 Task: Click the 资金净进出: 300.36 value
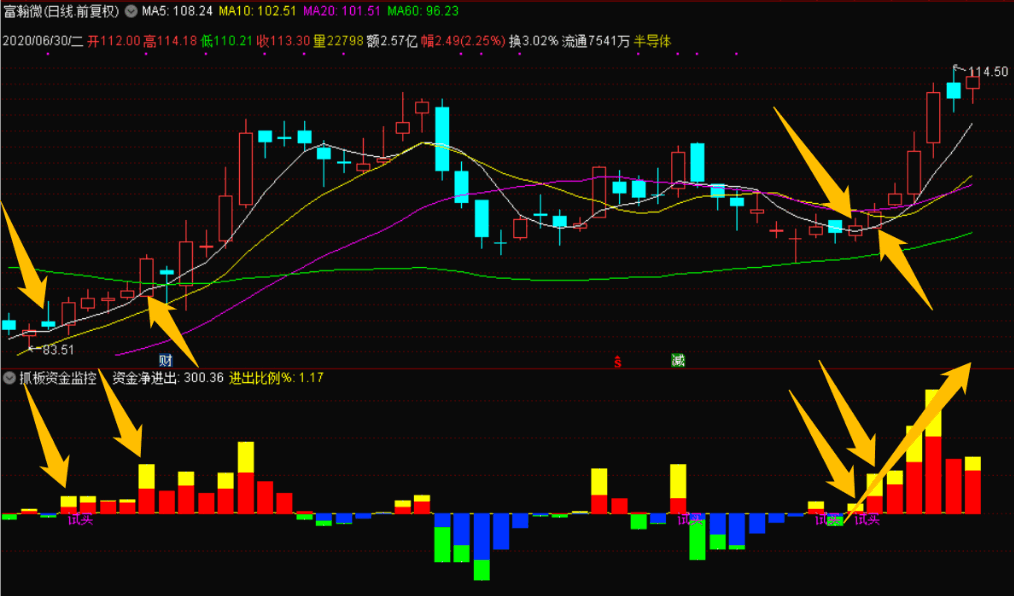pyautogui.click(x=167, y=378)
